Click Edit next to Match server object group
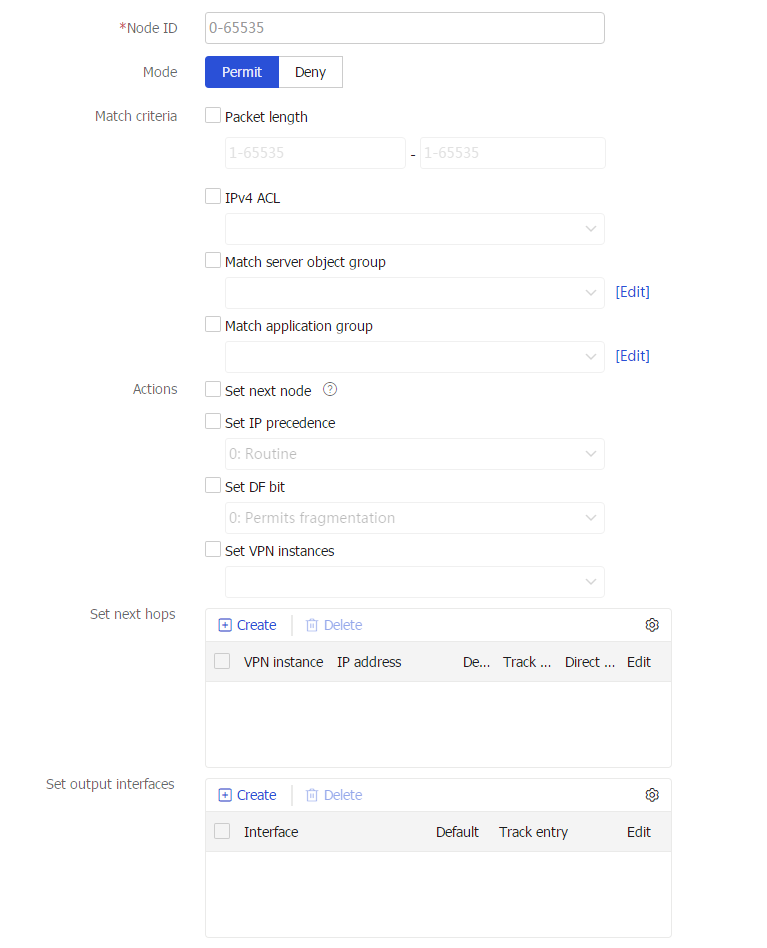The width and height of the screenshot is (767, 948). point(632,292)
